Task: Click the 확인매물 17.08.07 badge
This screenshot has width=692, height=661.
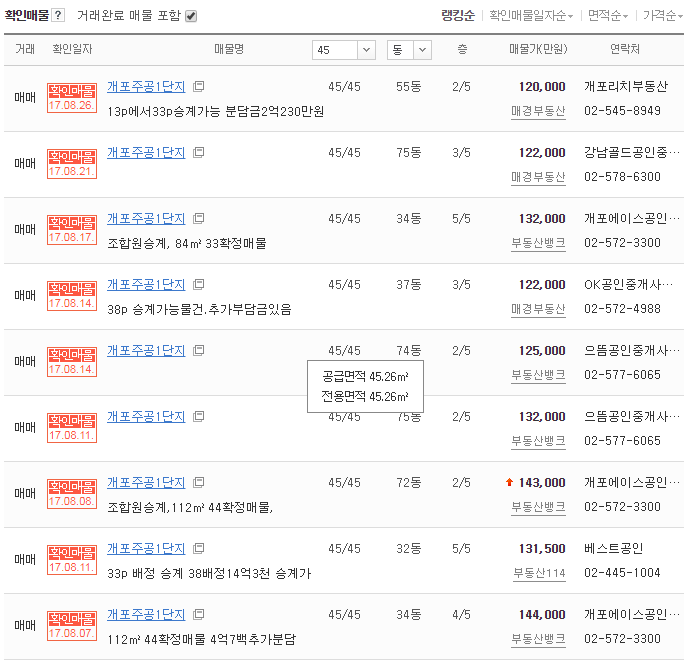Action: click(72, 626)
